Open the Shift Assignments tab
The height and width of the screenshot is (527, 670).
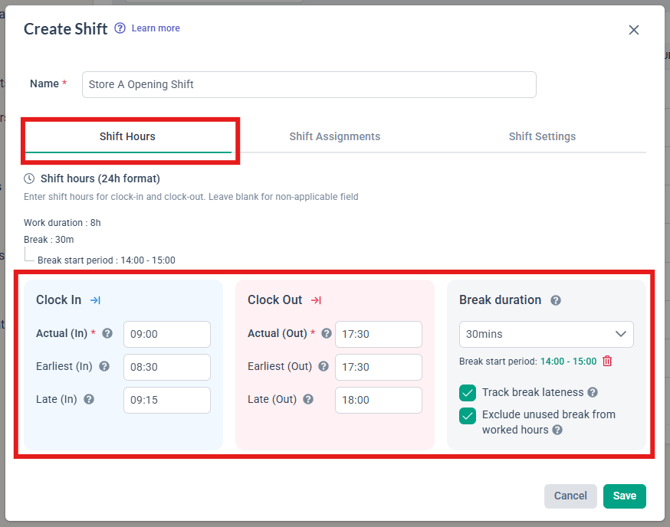point(335,137)
